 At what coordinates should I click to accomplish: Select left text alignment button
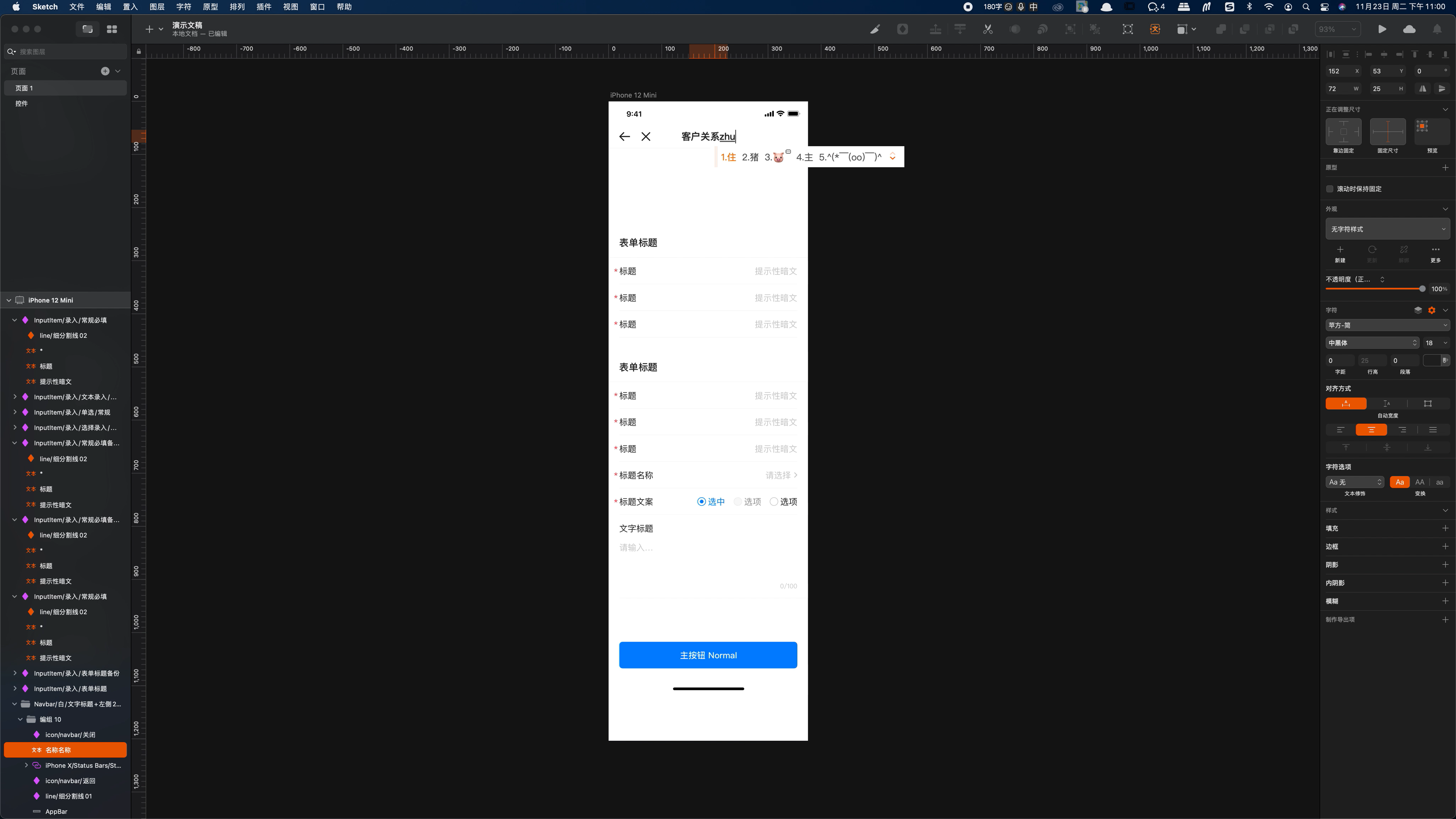tap(1340, 430)
